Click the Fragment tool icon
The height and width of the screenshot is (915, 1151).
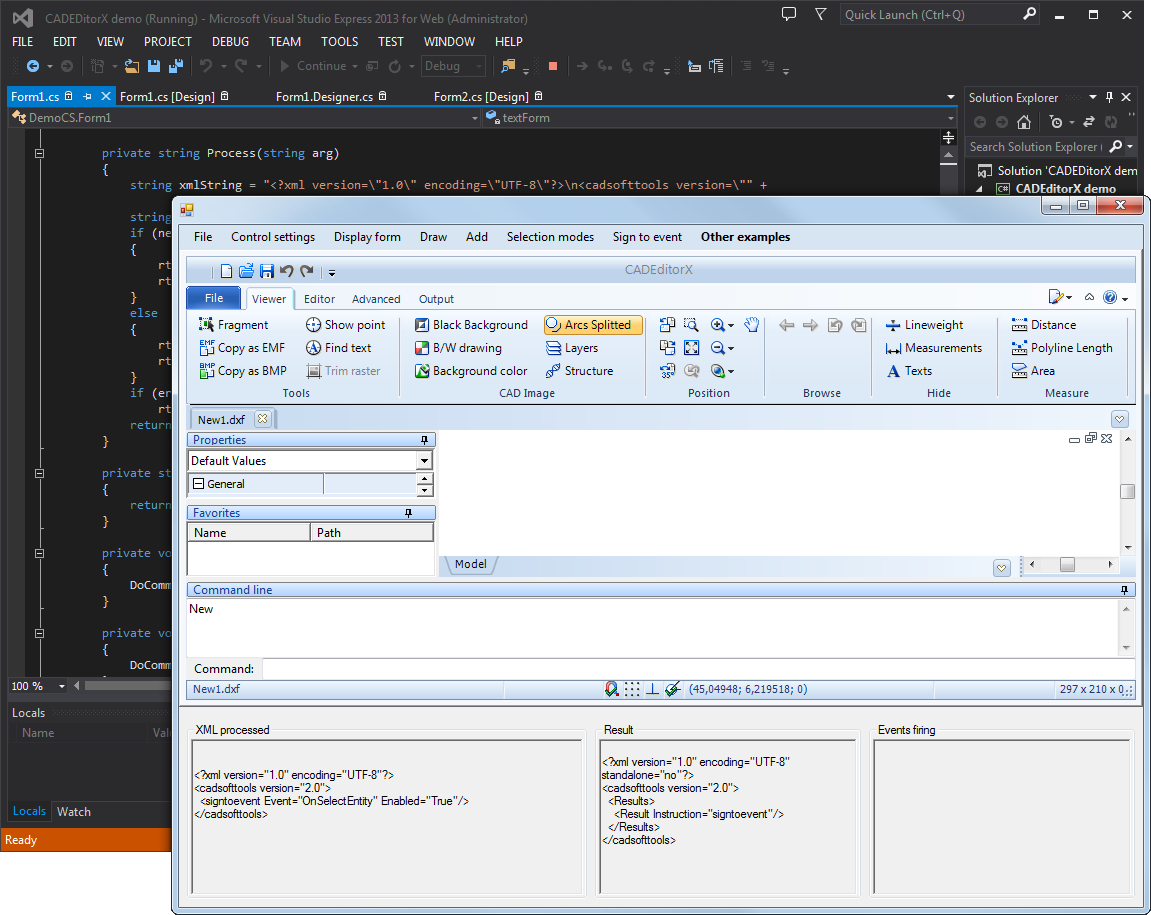click(207, 325)
